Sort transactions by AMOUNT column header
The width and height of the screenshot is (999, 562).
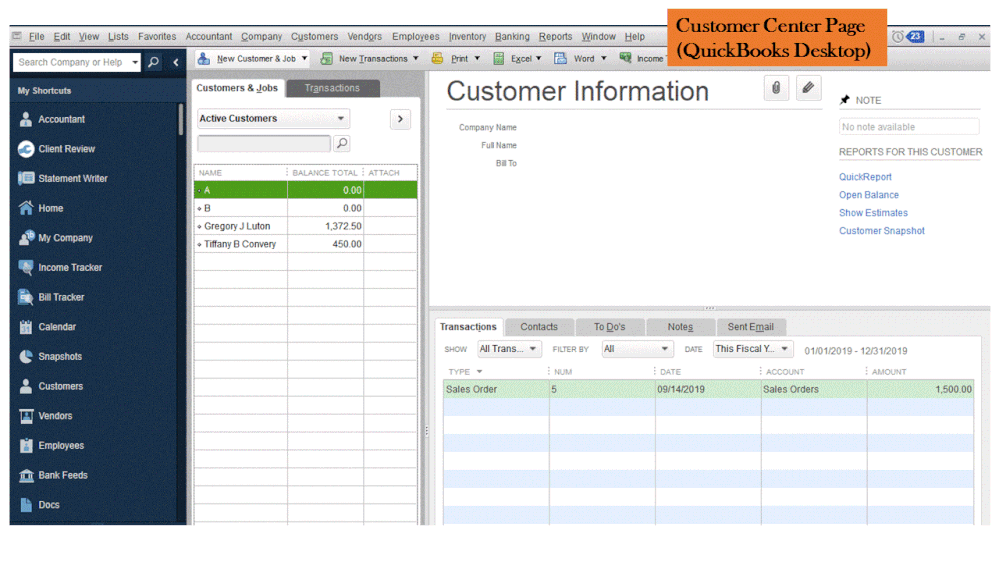(889, 371)
